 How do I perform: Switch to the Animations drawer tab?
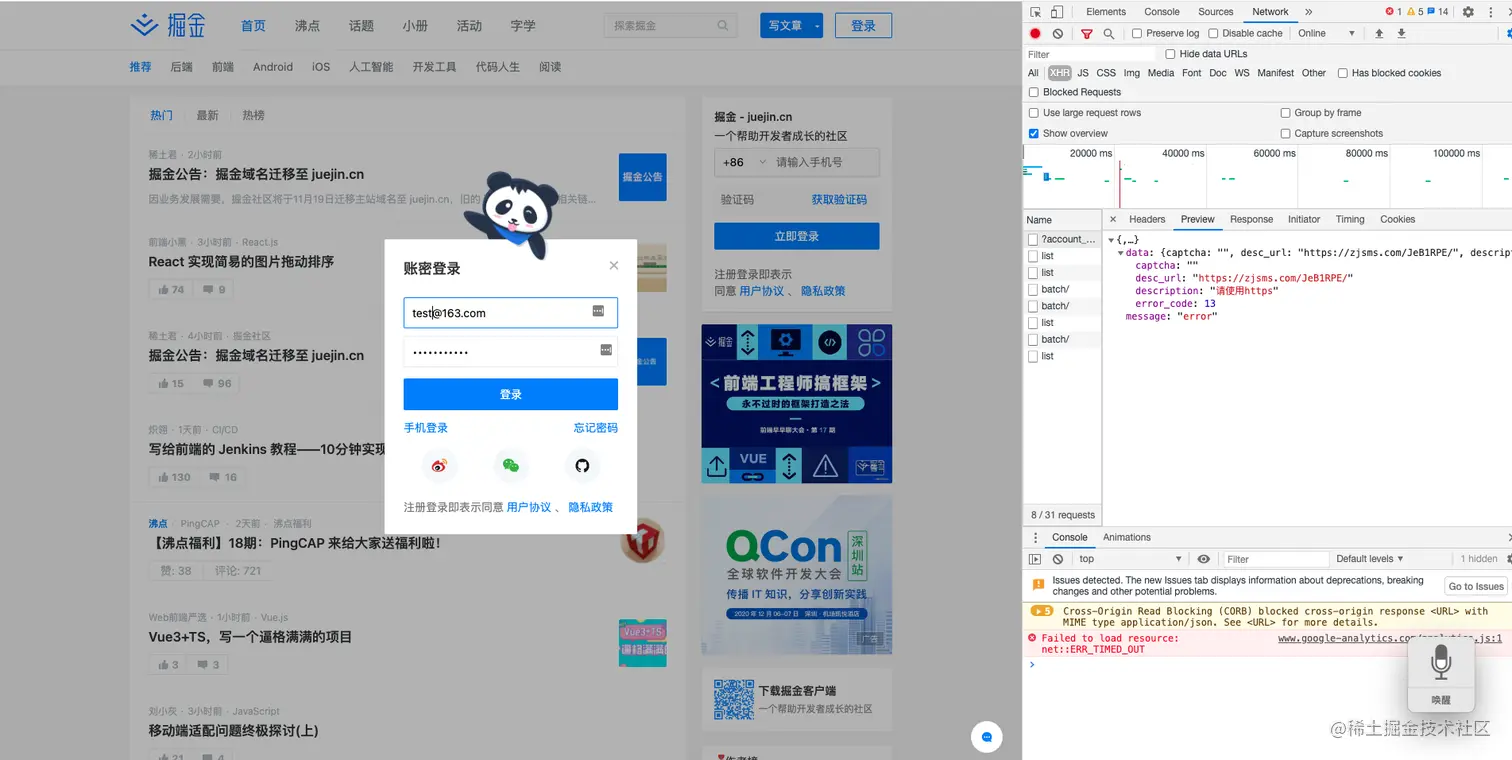pos(1127,537)
